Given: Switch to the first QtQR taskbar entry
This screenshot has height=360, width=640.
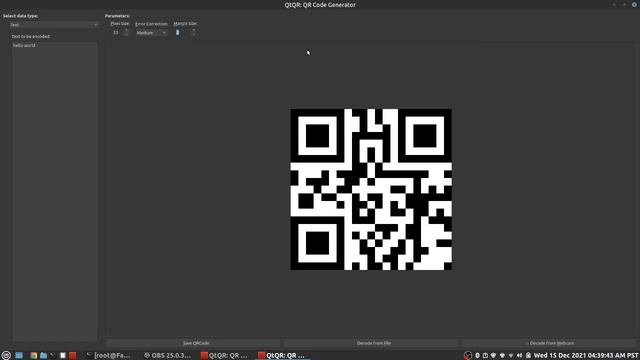Looking at the screenshot, I should 224,356.
